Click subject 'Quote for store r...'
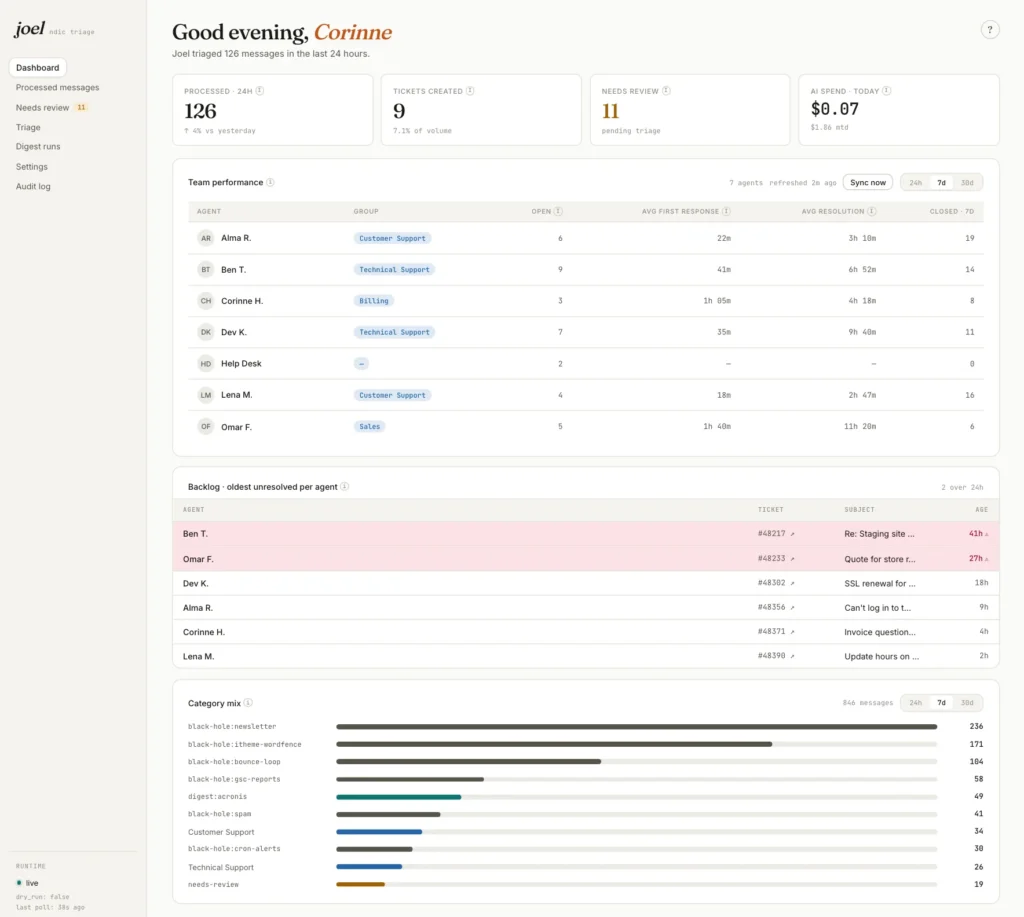 tap(880, 559)
